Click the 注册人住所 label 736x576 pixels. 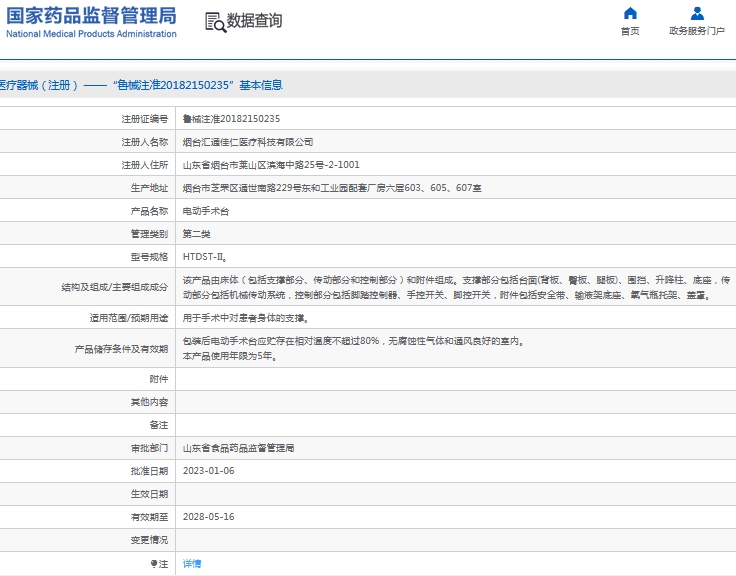[145, 165]
